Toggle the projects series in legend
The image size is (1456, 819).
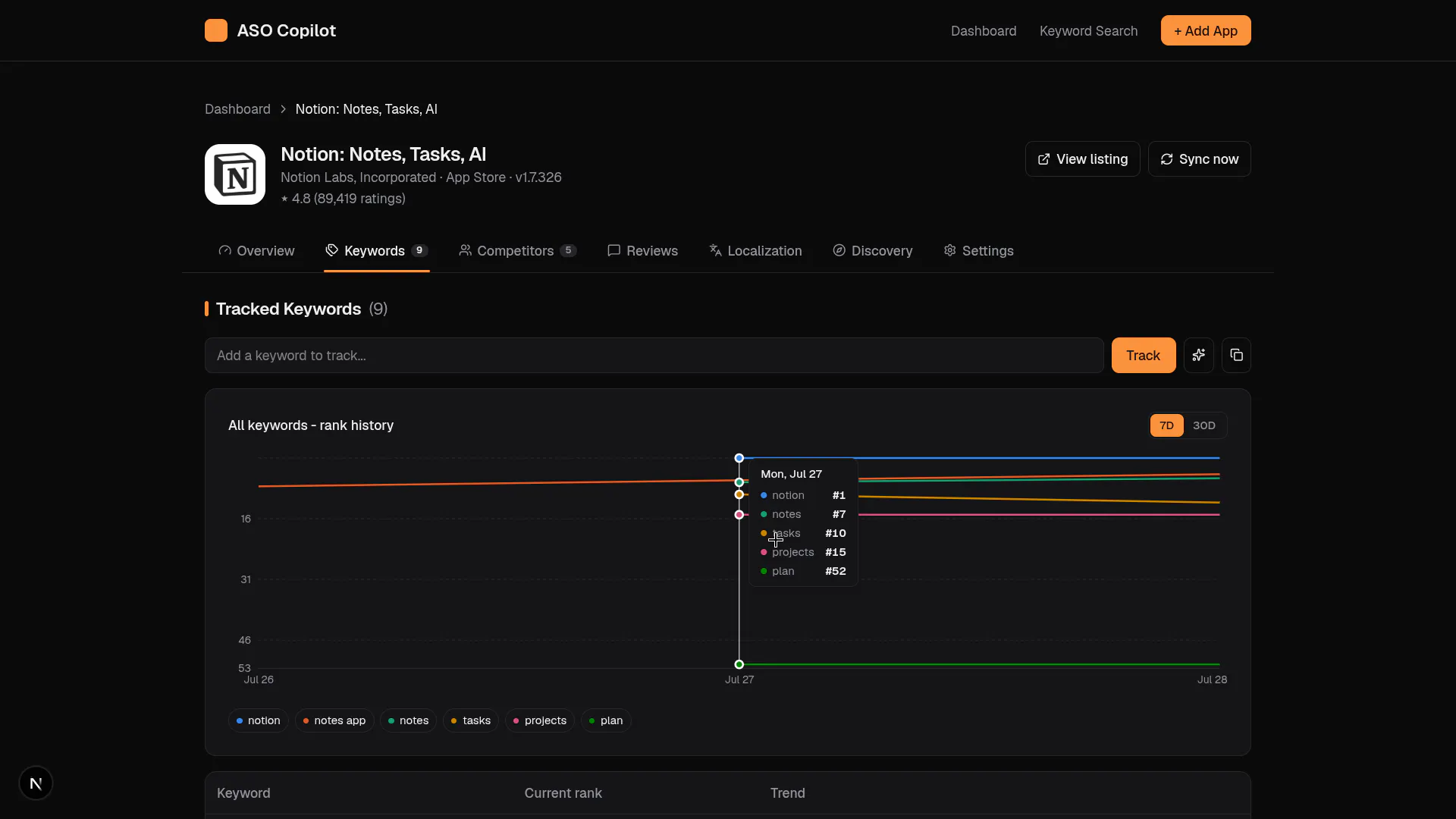[x=540, y=720]
